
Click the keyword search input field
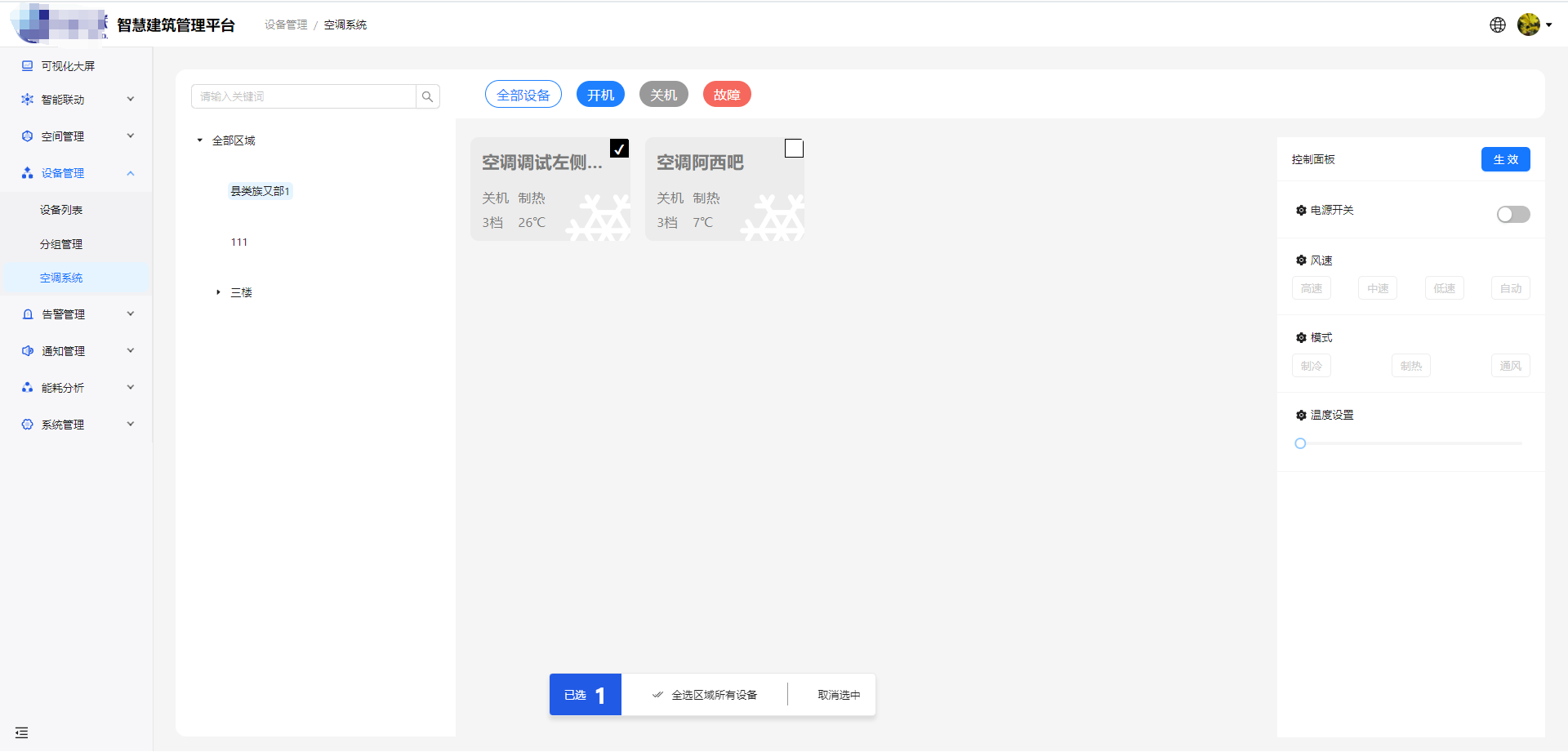click(304, 96)
